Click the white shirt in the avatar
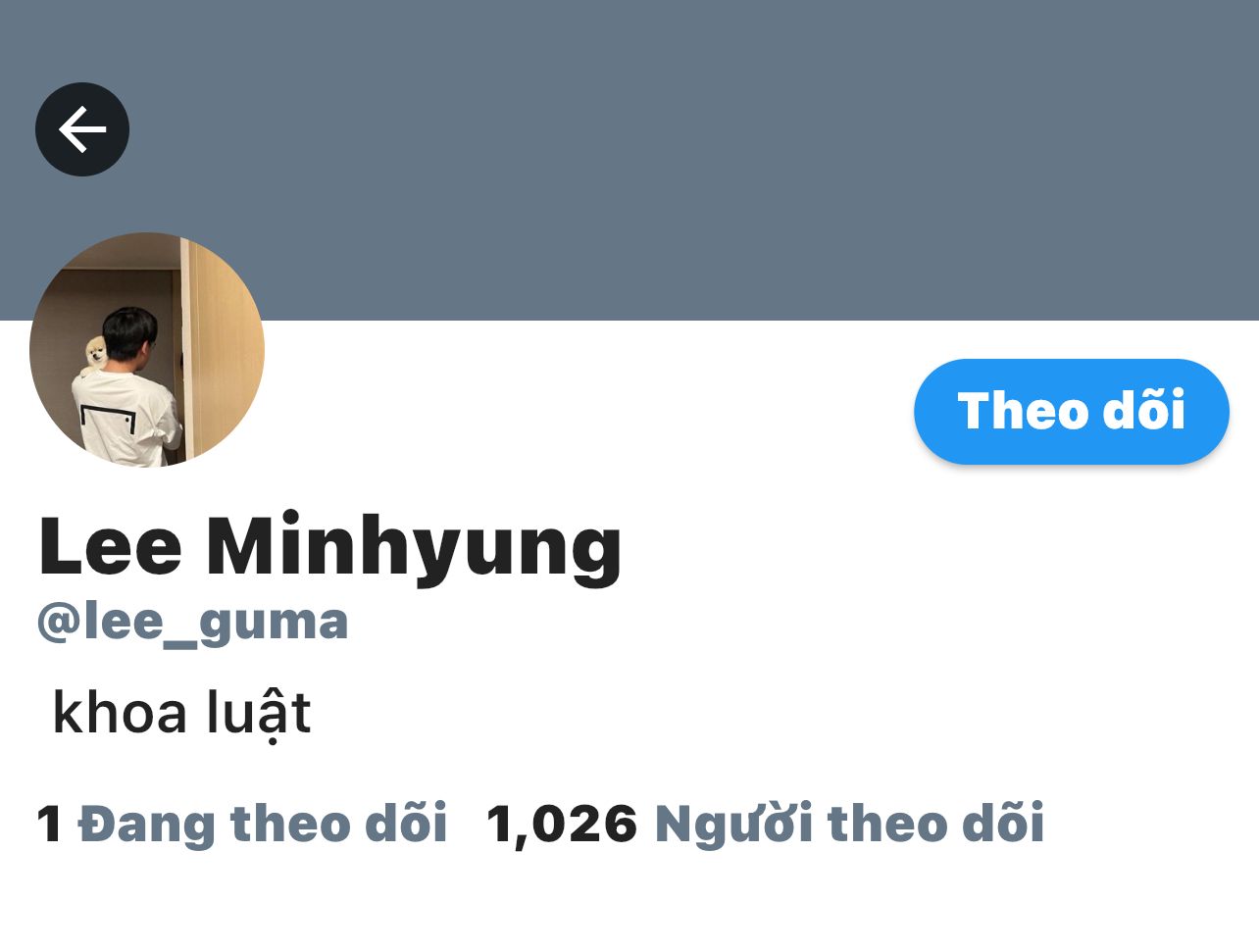 tap(126, 417)
